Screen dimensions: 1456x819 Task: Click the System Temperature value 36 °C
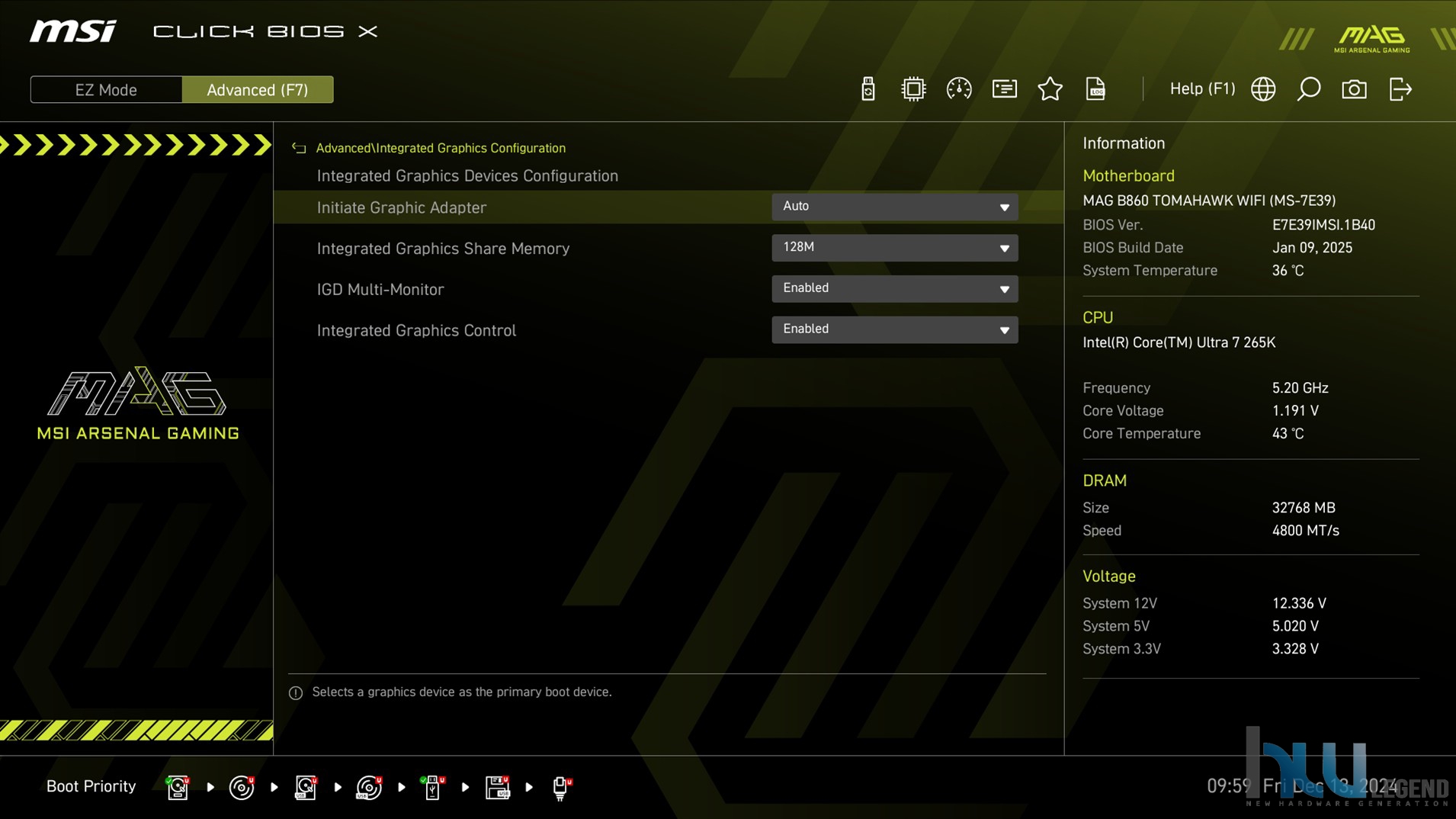click(1288, 271)
